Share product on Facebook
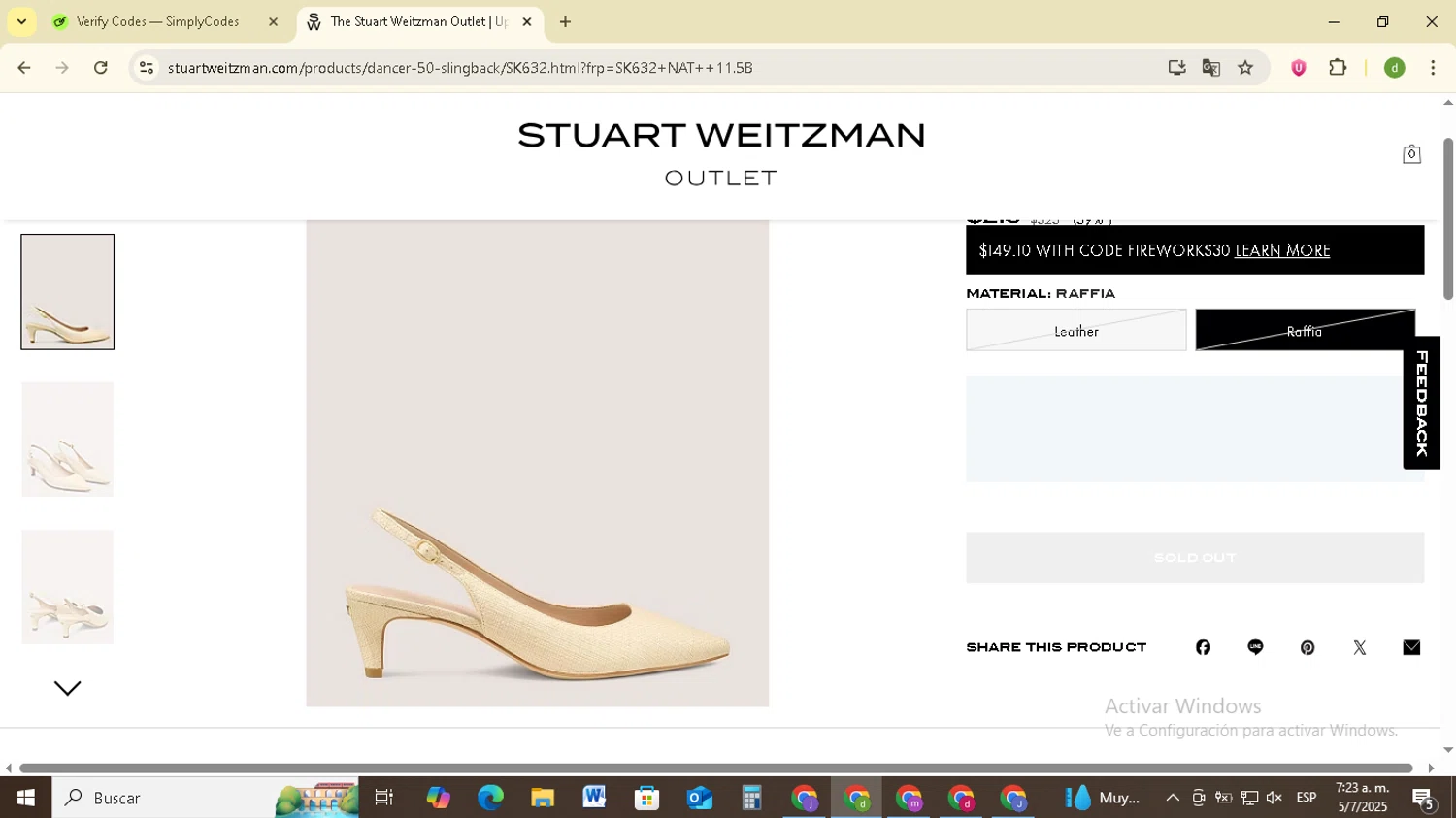This screenshot has width=1456, height=818. point(1203,647)
